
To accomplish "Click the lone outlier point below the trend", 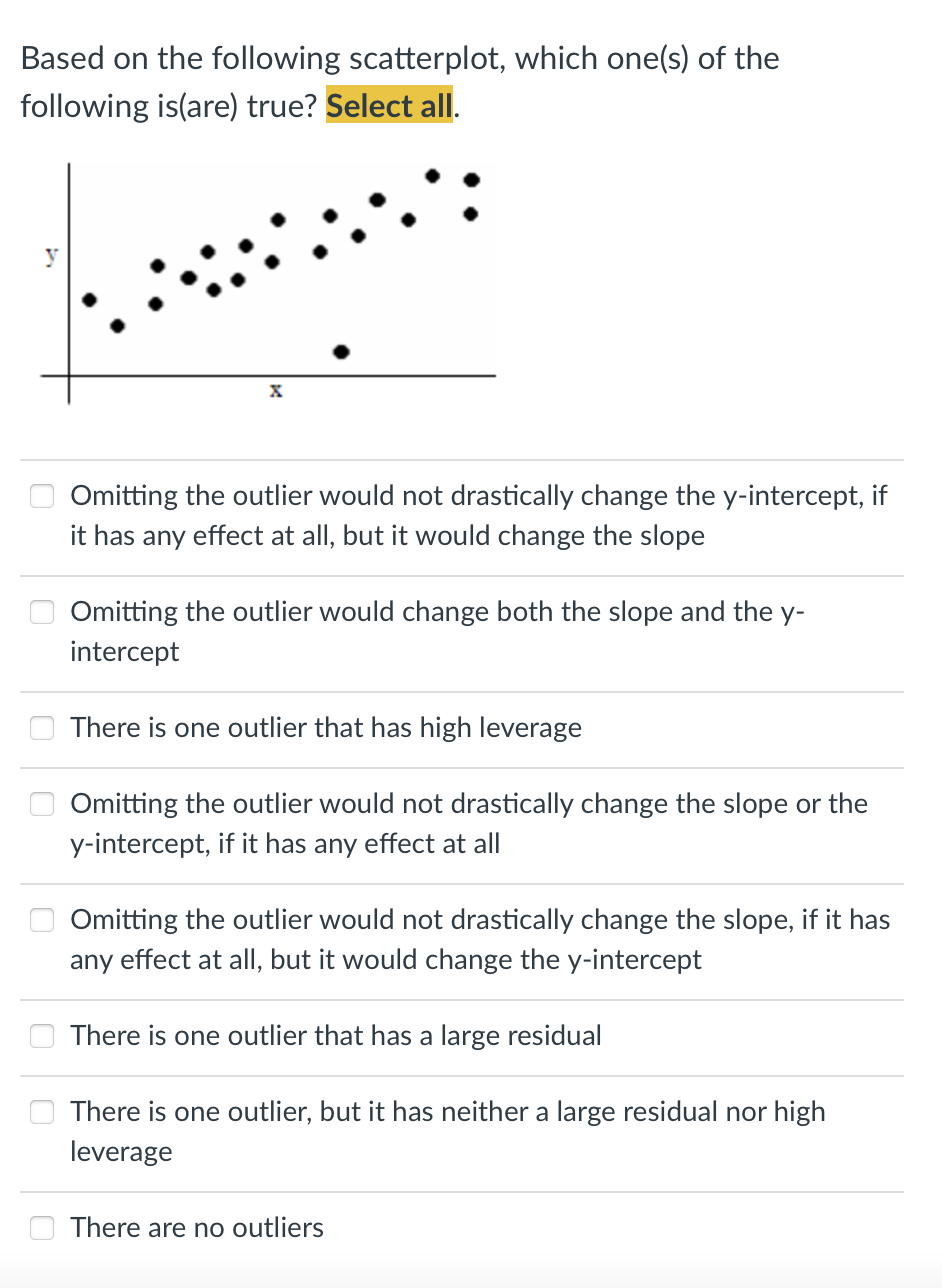I will (x=341, y=351).
